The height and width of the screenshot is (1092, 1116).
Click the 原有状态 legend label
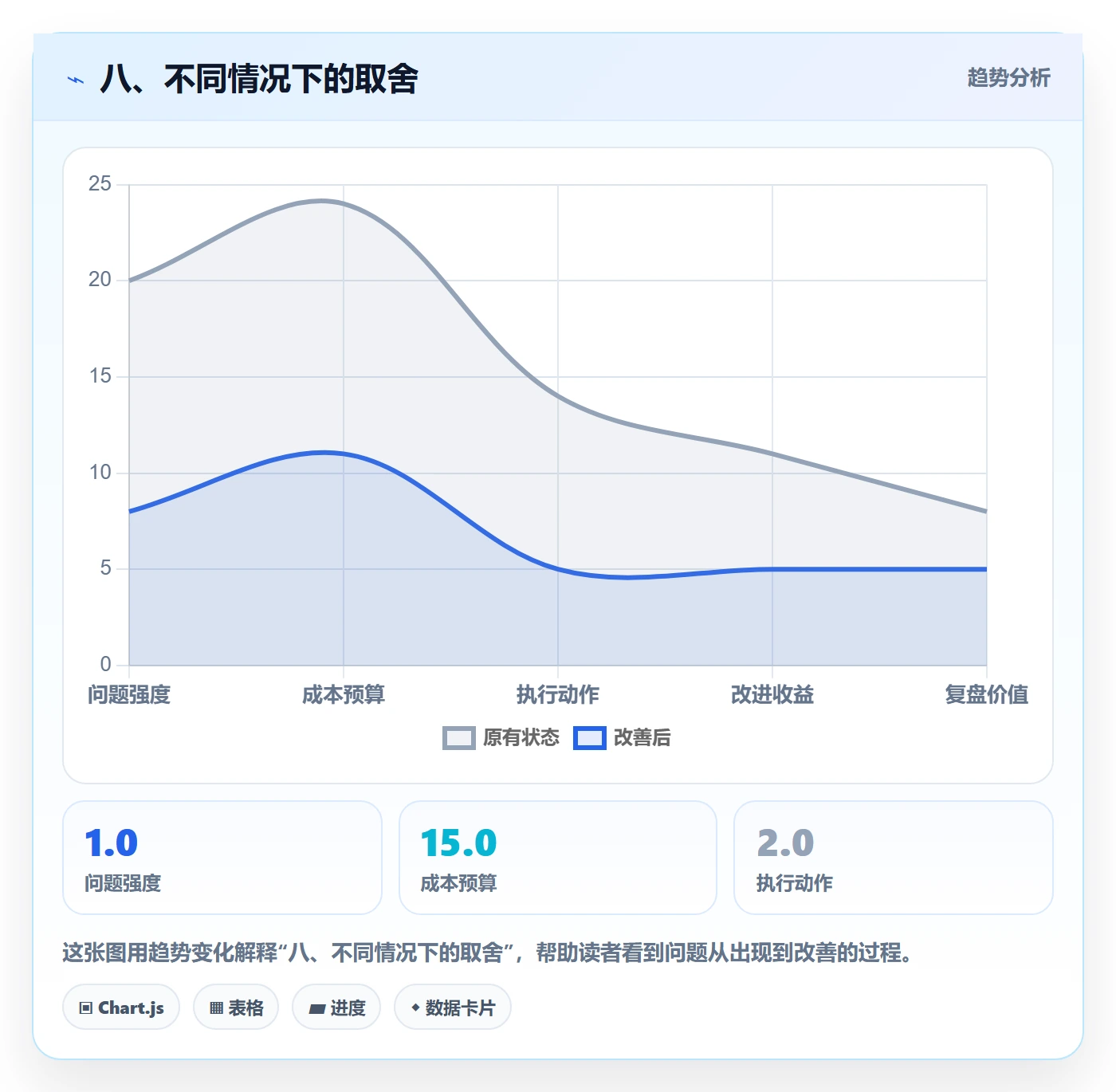(521, 737)
